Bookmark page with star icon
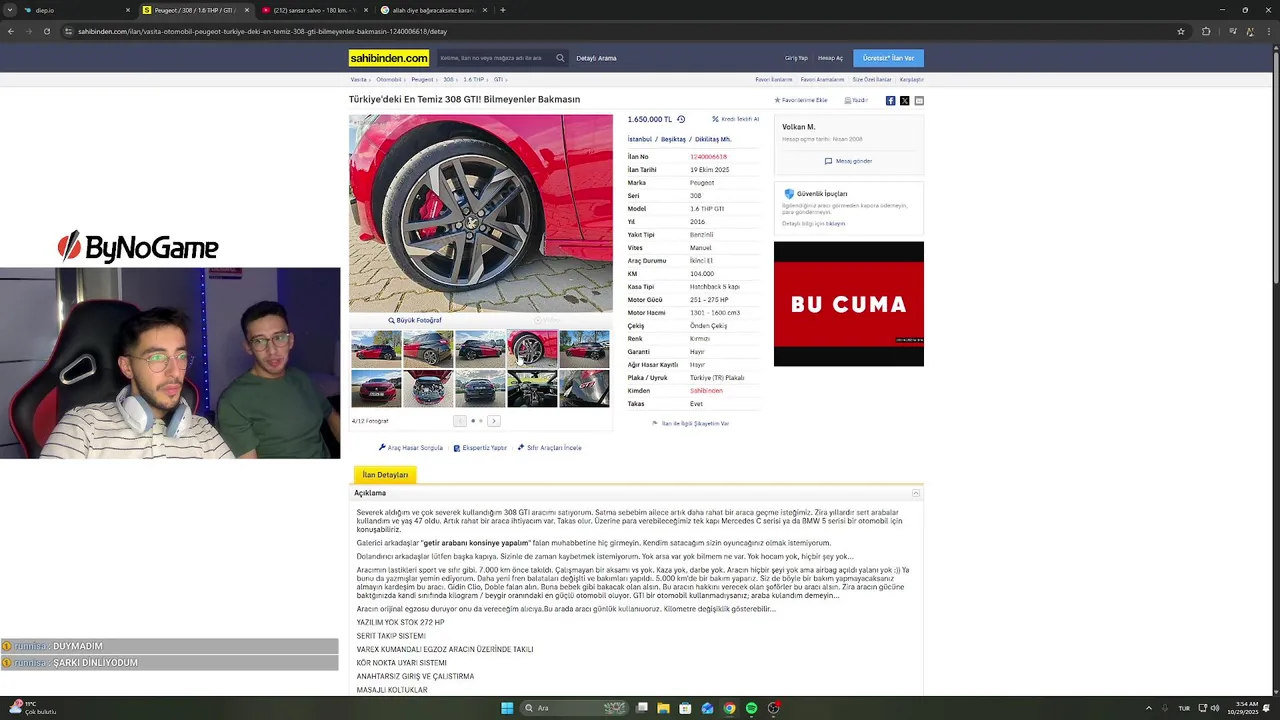This screenshot has width=1280, height=720. [1181, 31]
